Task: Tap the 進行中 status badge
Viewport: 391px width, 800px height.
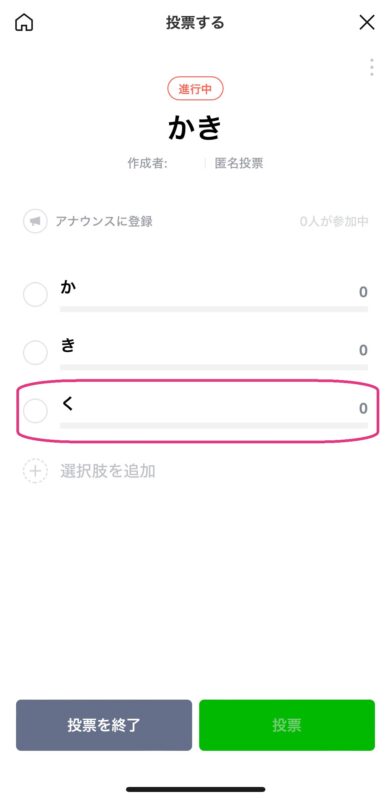Action: click(x=196, y=89)
